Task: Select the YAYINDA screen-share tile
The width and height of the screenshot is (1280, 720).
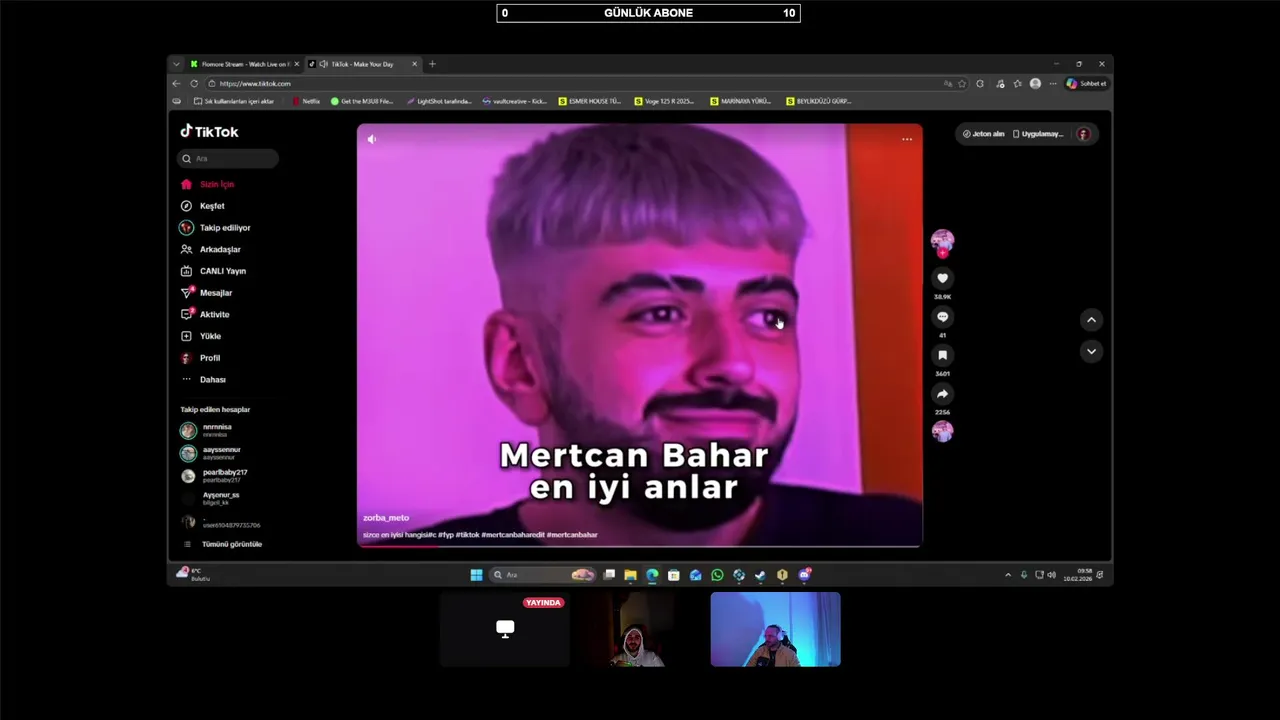Action: pos(505,629)
